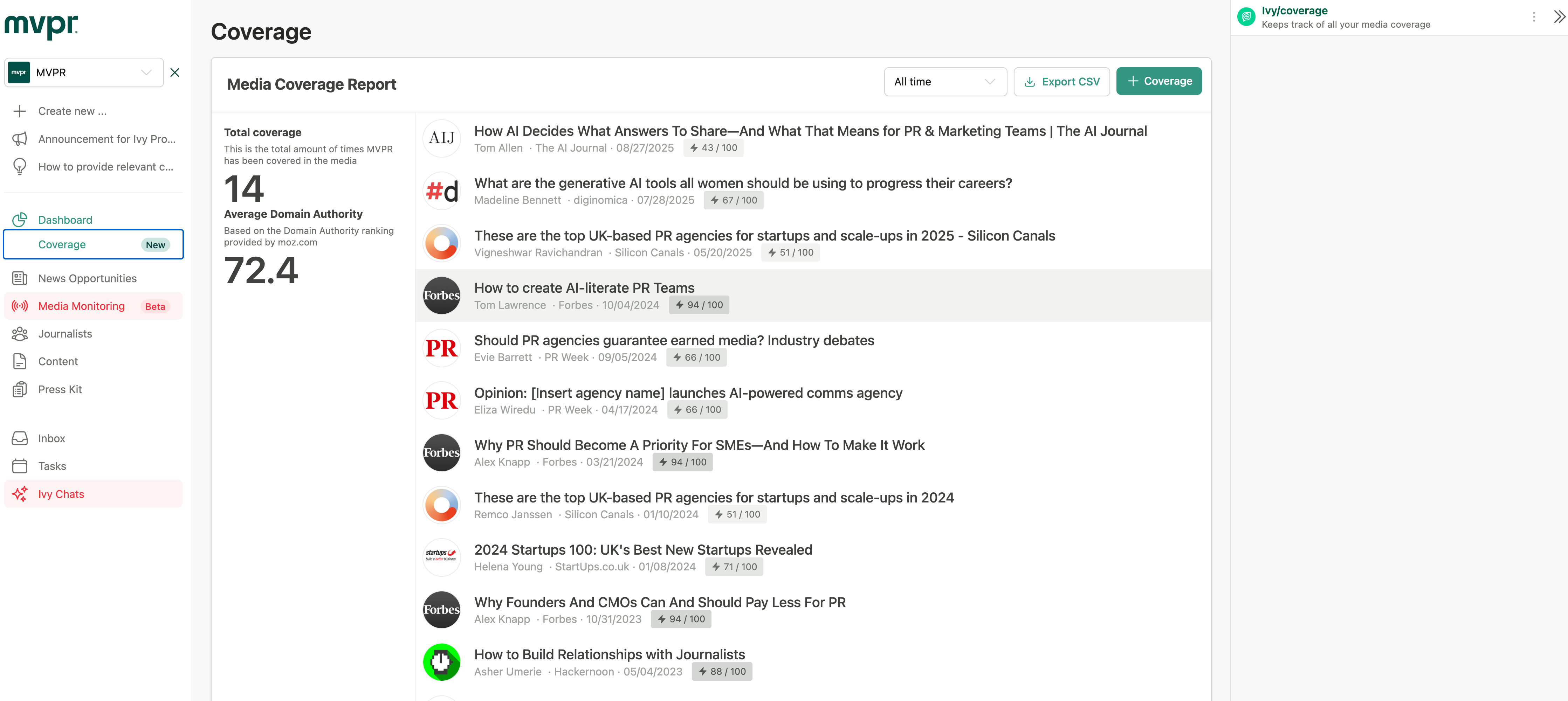Open the Content document icon
This screenshot has height=701, width=1568.
pos(20,361)
